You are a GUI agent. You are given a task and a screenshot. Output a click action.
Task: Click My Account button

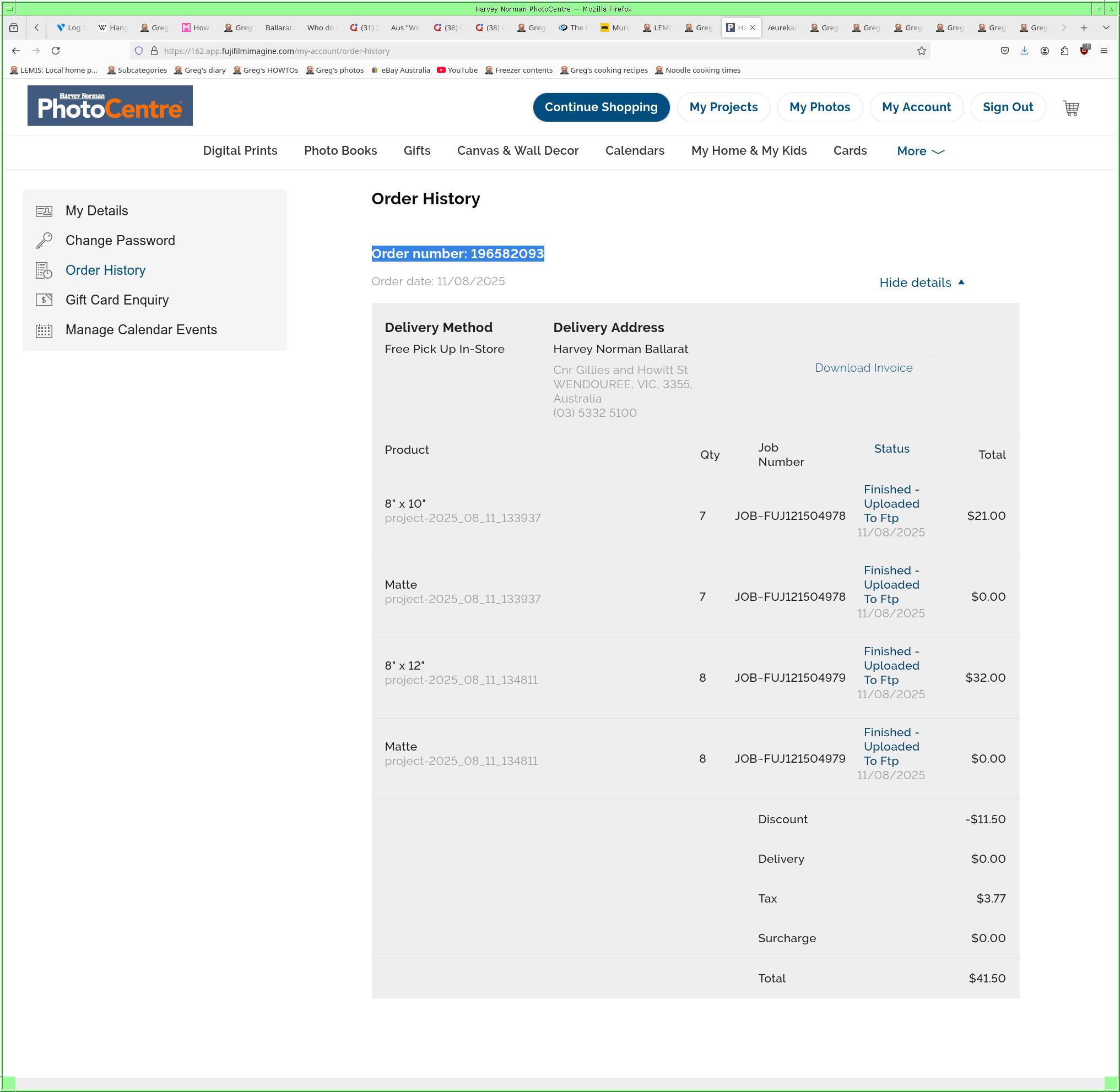tap(916, 107)
